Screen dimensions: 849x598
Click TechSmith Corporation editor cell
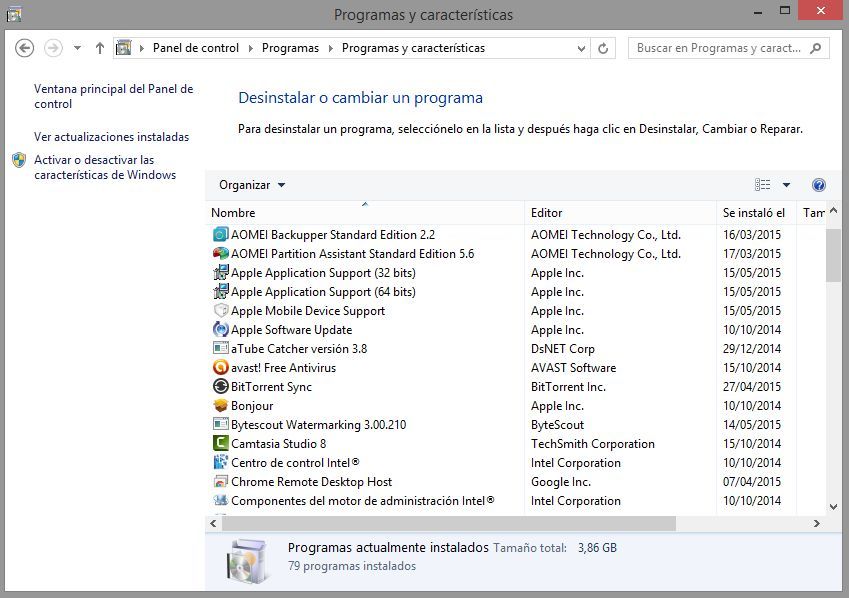pyautogui.click(x=593, y=444)
